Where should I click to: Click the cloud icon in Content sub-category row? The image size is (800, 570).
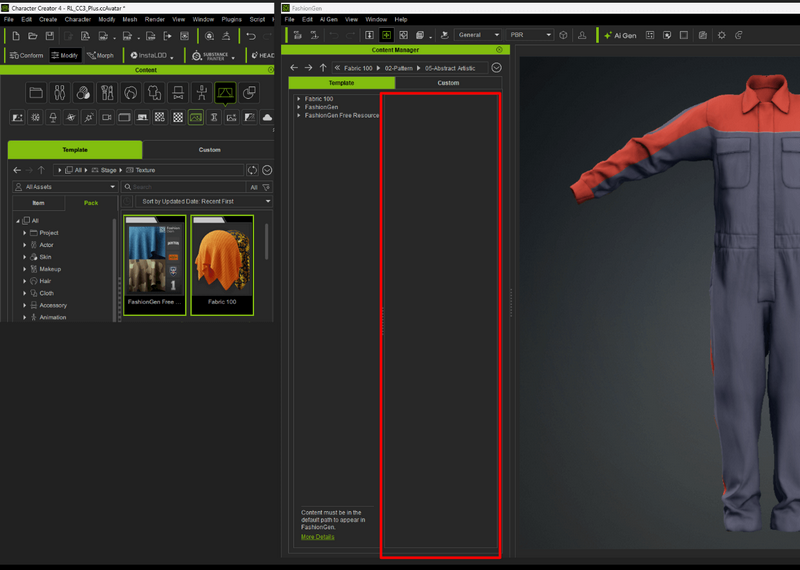[267, 117]
